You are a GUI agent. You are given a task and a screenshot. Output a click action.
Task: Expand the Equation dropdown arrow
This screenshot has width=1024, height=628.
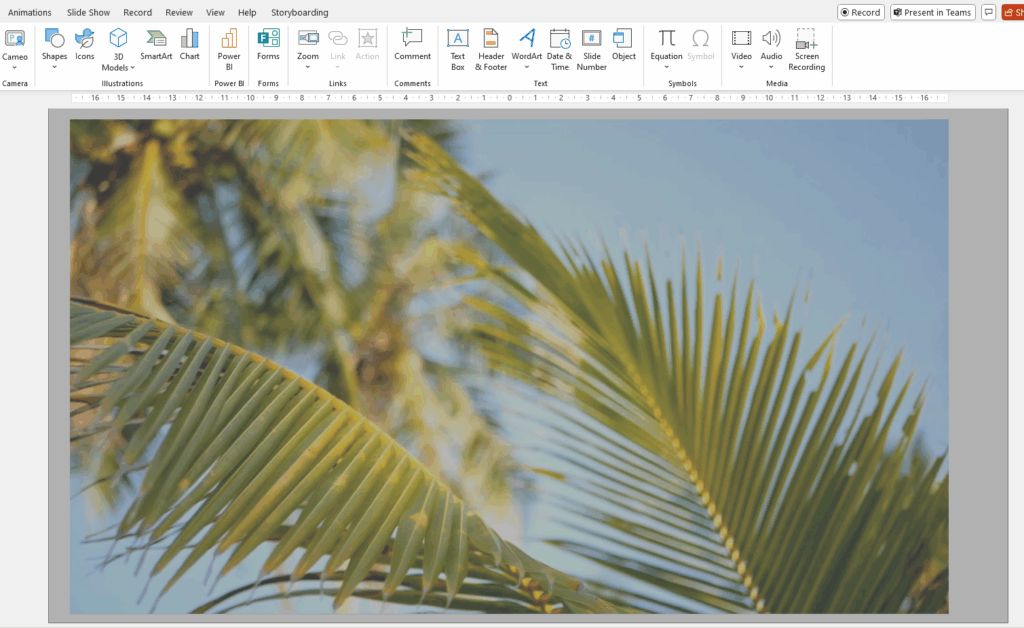pos(666,67)
